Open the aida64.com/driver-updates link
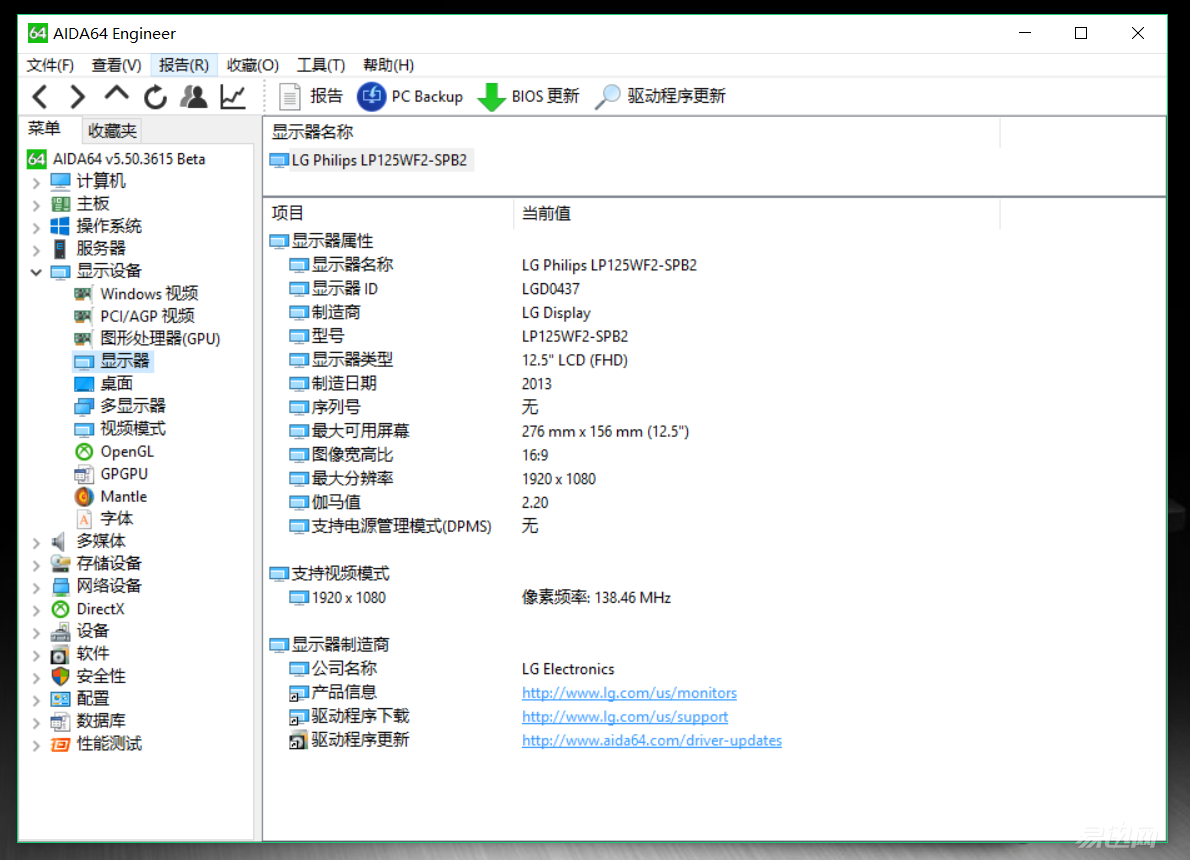This screenshot has height=860, width=1190. tap(652, 740)
